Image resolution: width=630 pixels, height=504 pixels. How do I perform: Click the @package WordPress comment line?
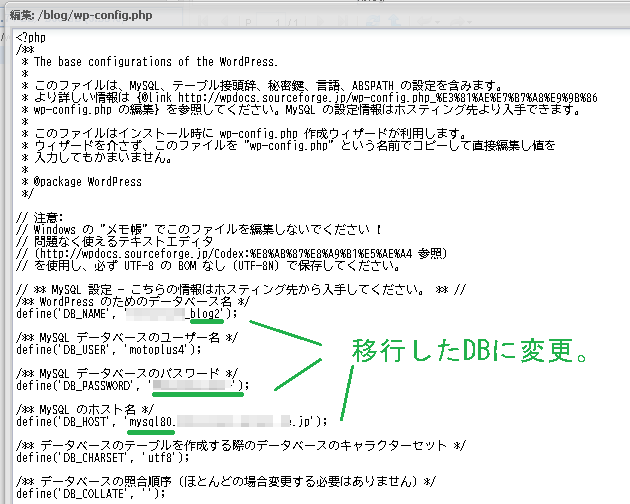pyautogui.click(x=87, y=181)
